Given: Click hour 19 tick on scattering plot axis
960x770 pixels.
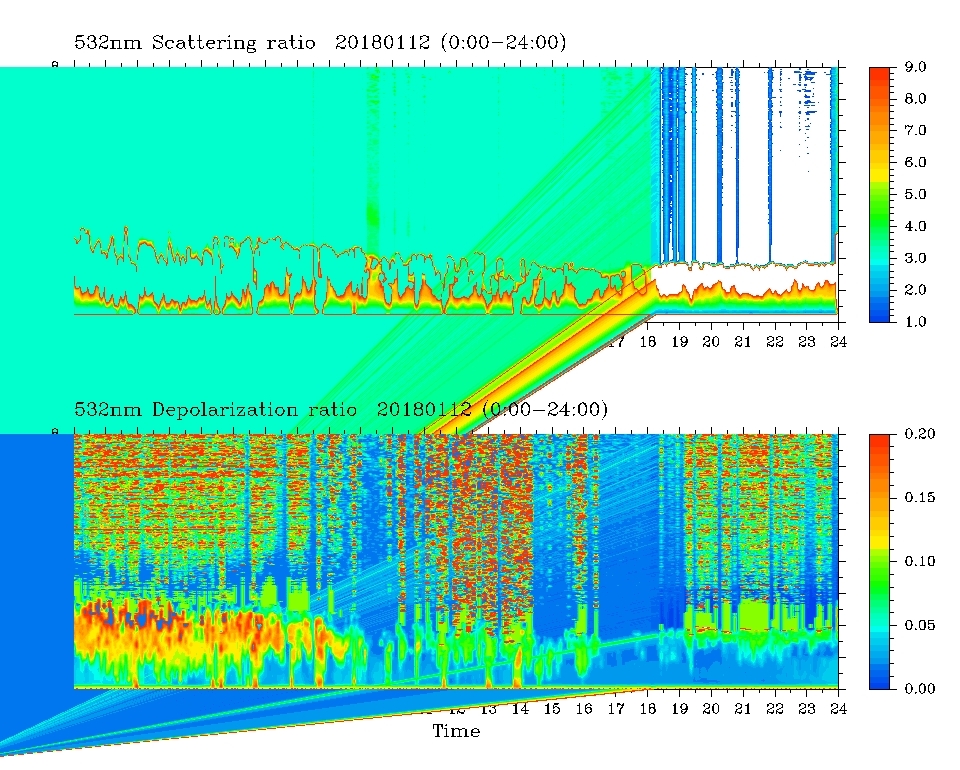Looking at the screenshot, I should [x=680, y=342].
